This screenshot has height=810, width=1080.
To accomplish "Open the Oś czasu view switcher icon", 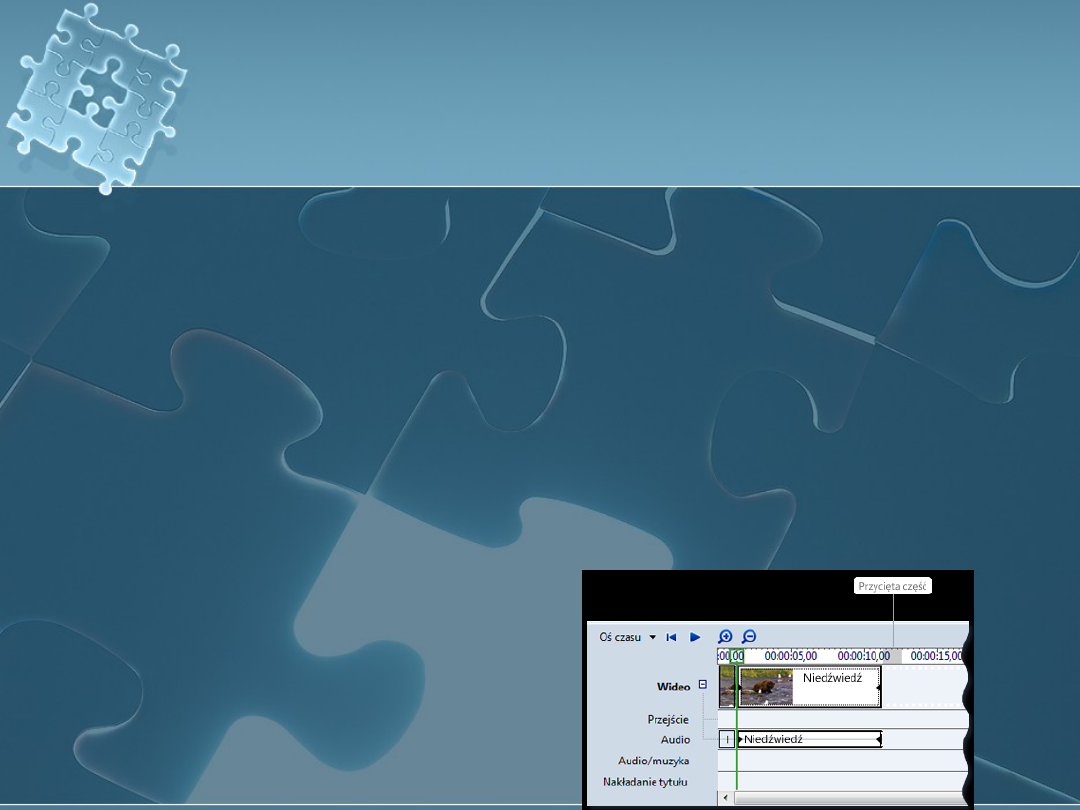I will pyautogui.click(x=620, y=637).
